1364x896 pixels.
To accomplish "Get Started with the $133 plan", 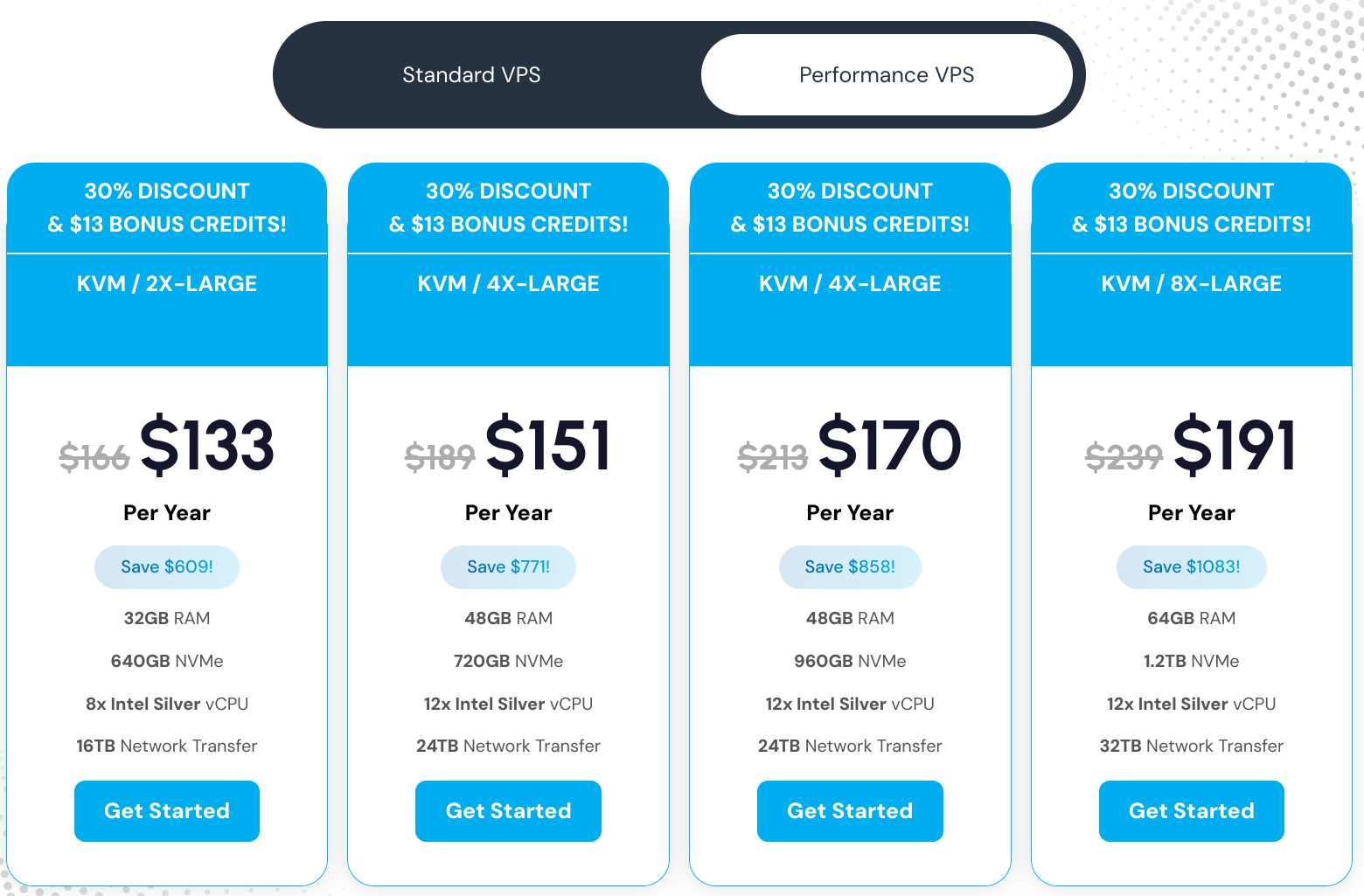I will (167, 811).
